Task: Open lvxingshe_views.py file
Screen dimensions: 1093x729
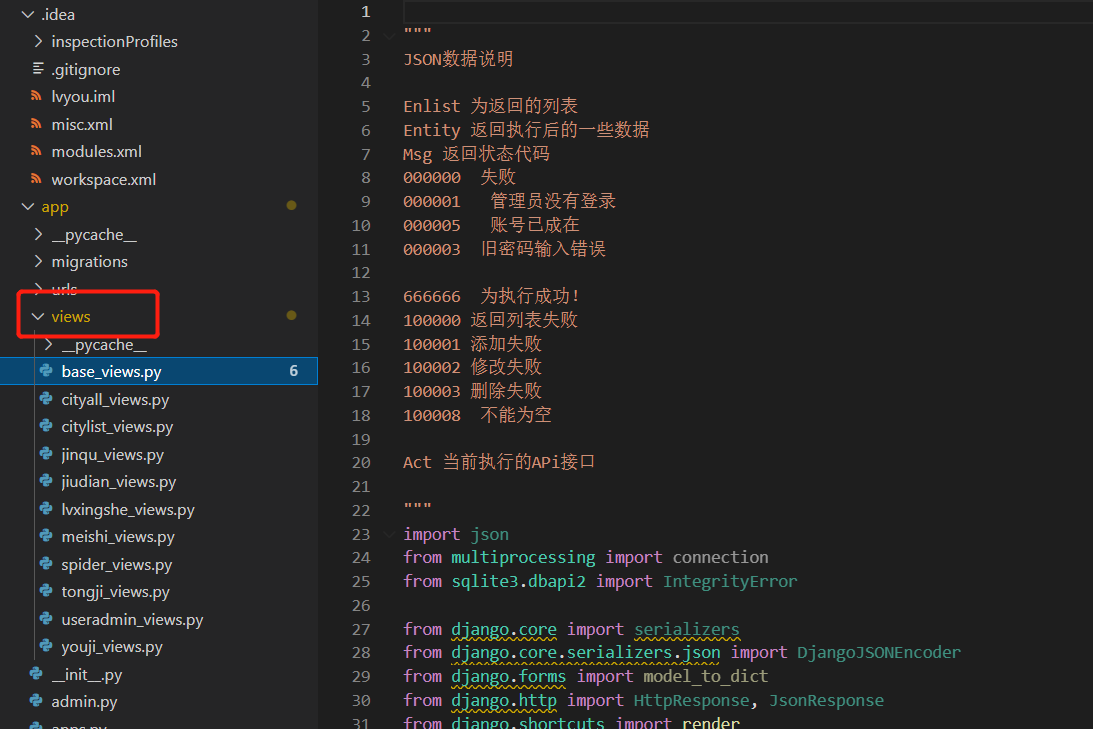Action: click(x=128, y=510)
